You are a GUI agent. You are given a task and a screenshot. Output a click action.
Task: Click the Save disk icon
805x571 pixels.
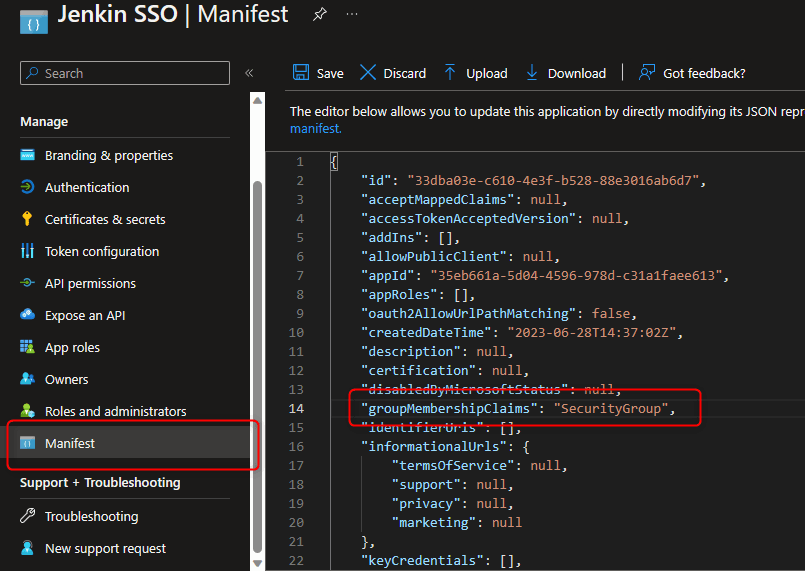301,72
